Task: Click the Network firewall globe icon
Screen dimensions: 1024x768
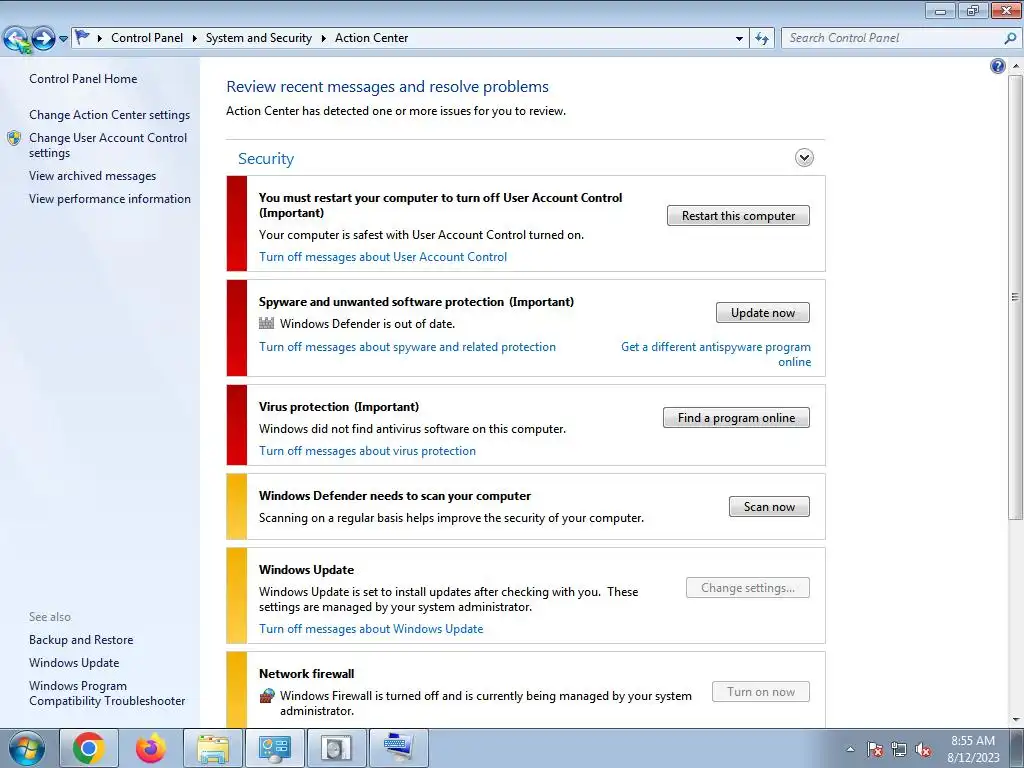Action: tap(266, 696)
